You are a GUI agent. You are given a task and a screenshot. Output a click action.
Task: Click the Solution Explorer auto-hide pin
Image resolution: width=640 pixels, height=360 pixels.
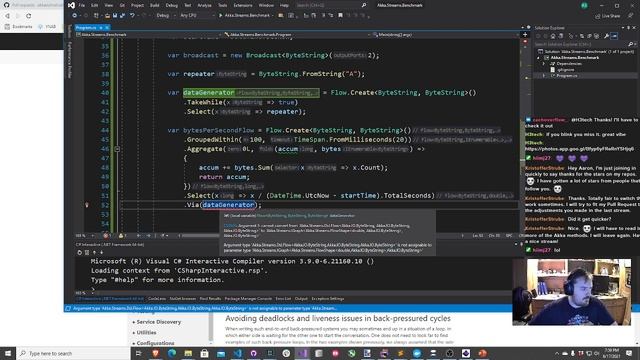coord(628,28)
